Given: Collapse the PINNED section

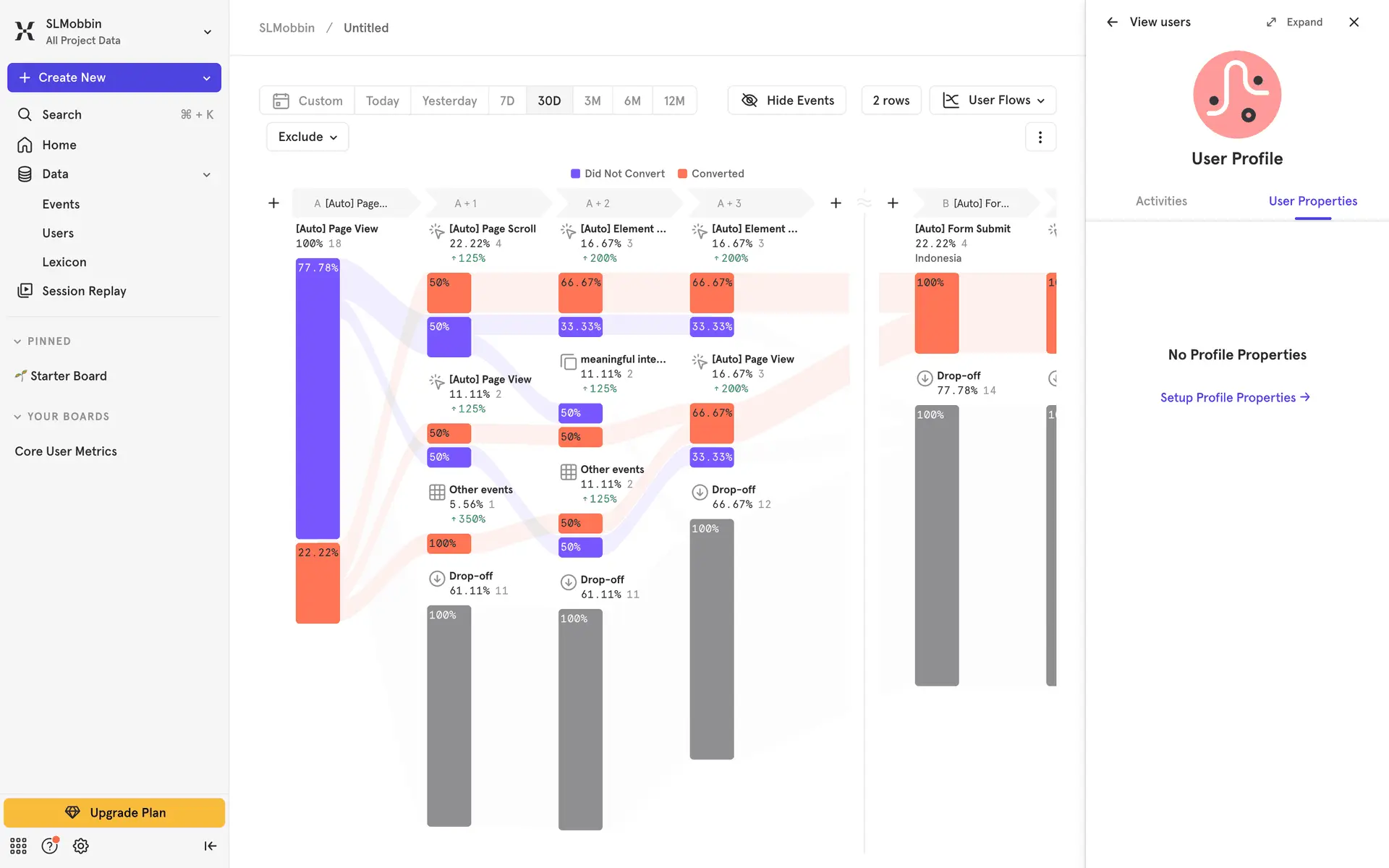Looking at the screenshot, I should (x=42, y=341).
